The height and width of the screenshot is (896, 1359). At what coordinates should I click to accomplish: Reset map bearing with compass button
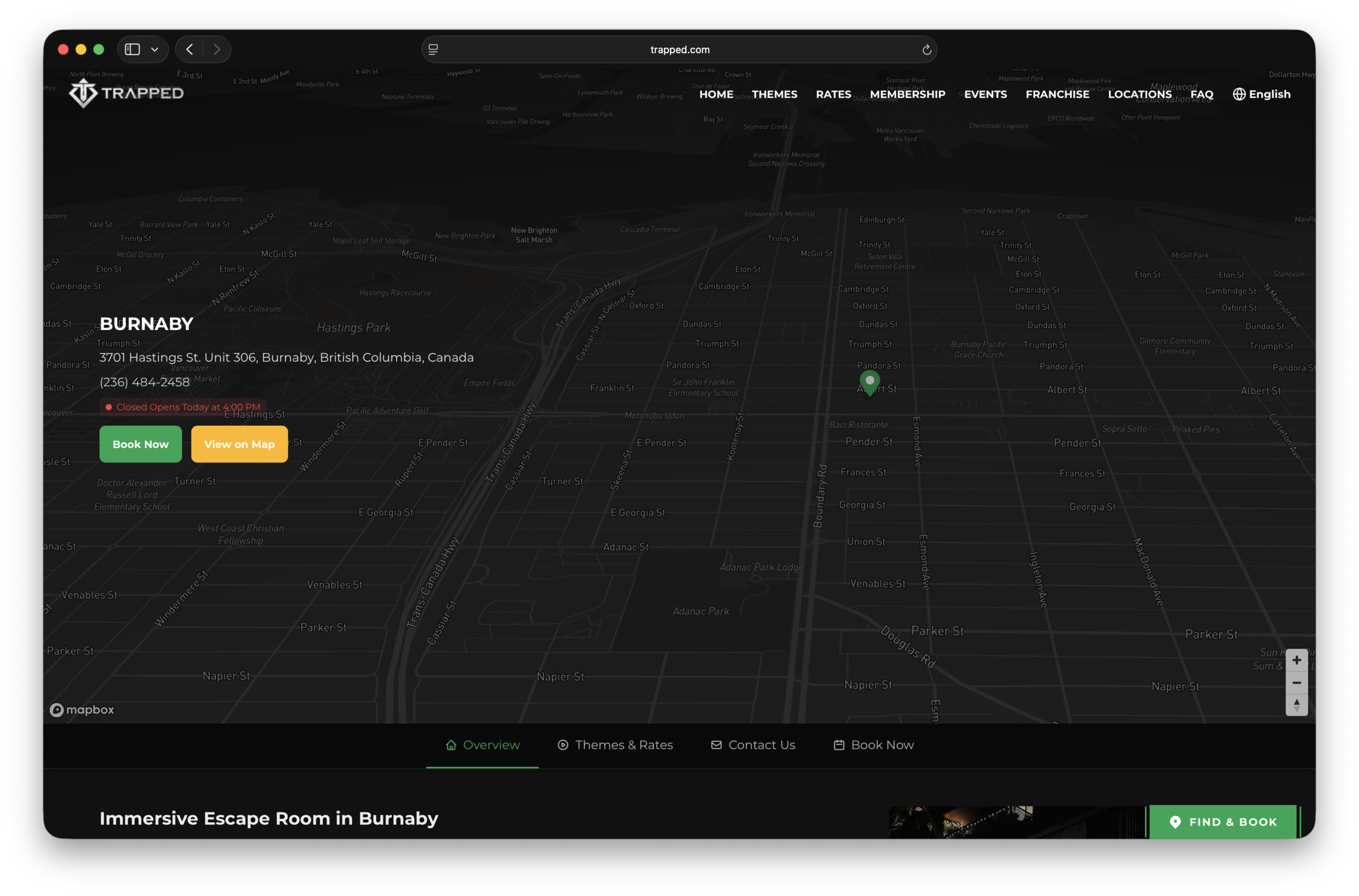tap(1296, 704)
